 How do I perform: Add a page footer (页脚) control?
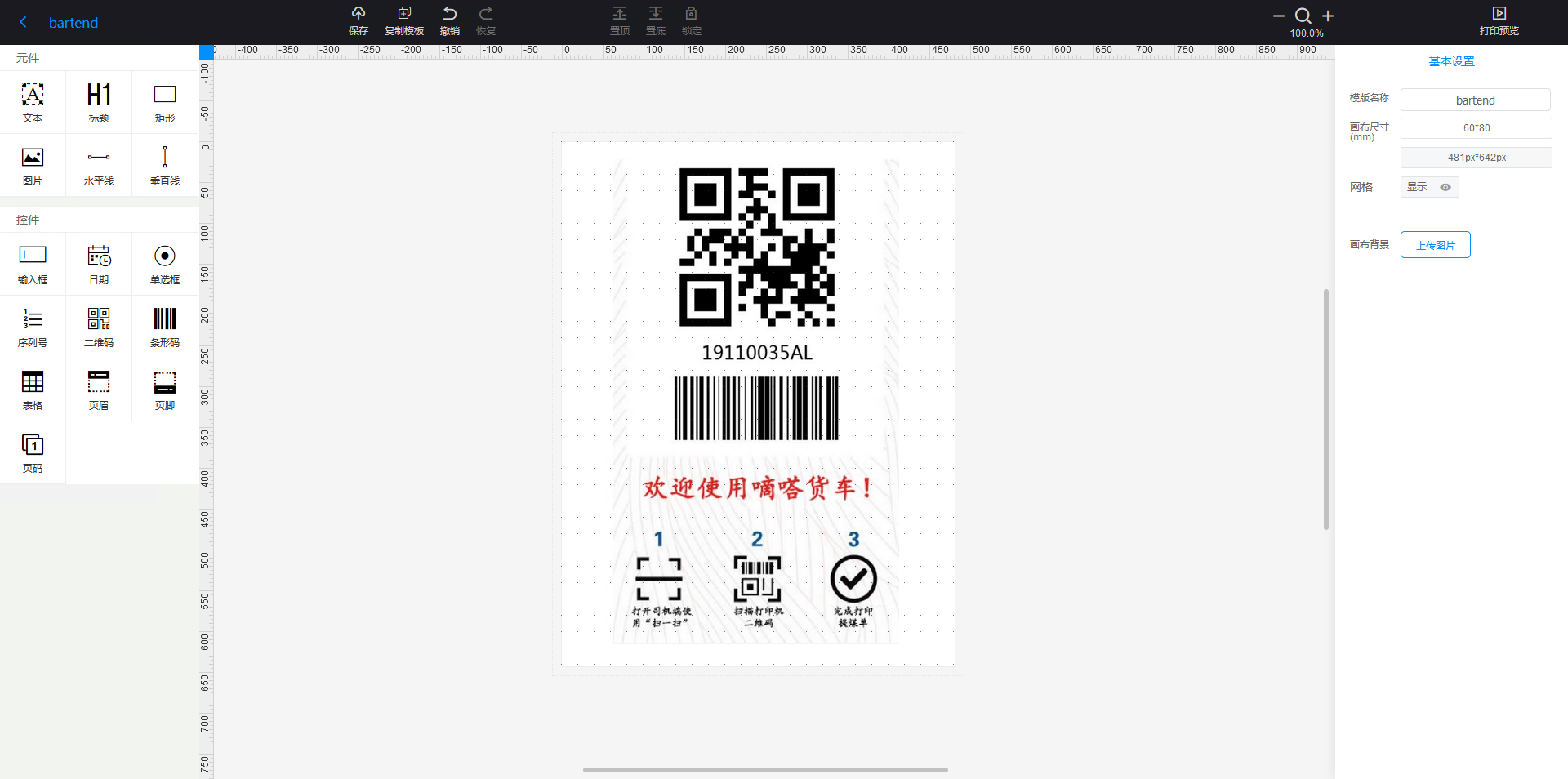tap(165, 389)
